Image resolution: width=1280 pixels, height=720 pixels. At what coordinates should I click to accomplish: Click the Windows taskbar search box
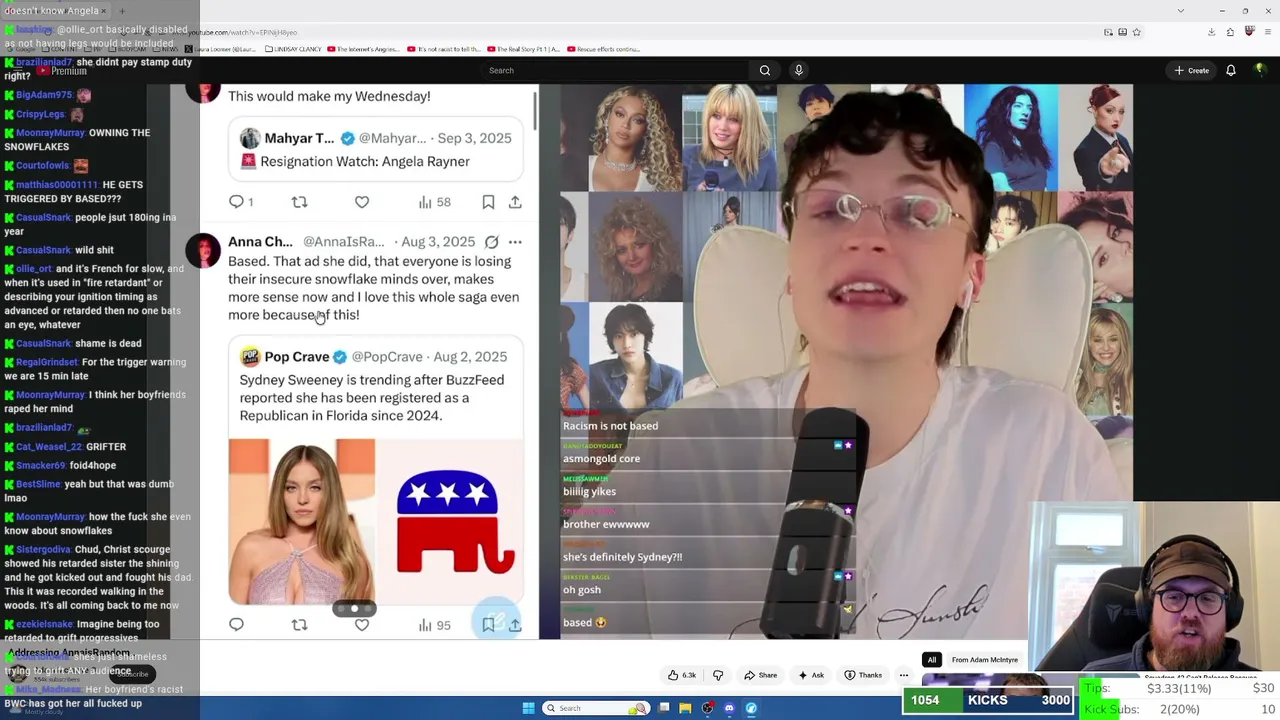[x=595, y=708]
